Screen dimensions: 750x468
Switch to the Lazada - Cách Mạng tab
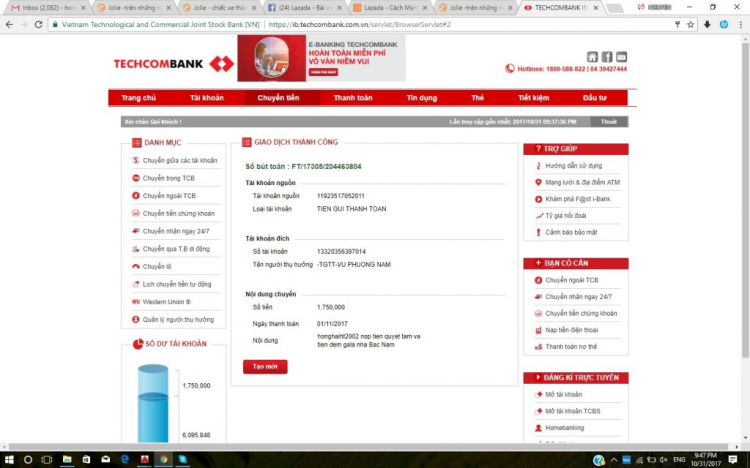pyautogui.click(x=389, y=8)
